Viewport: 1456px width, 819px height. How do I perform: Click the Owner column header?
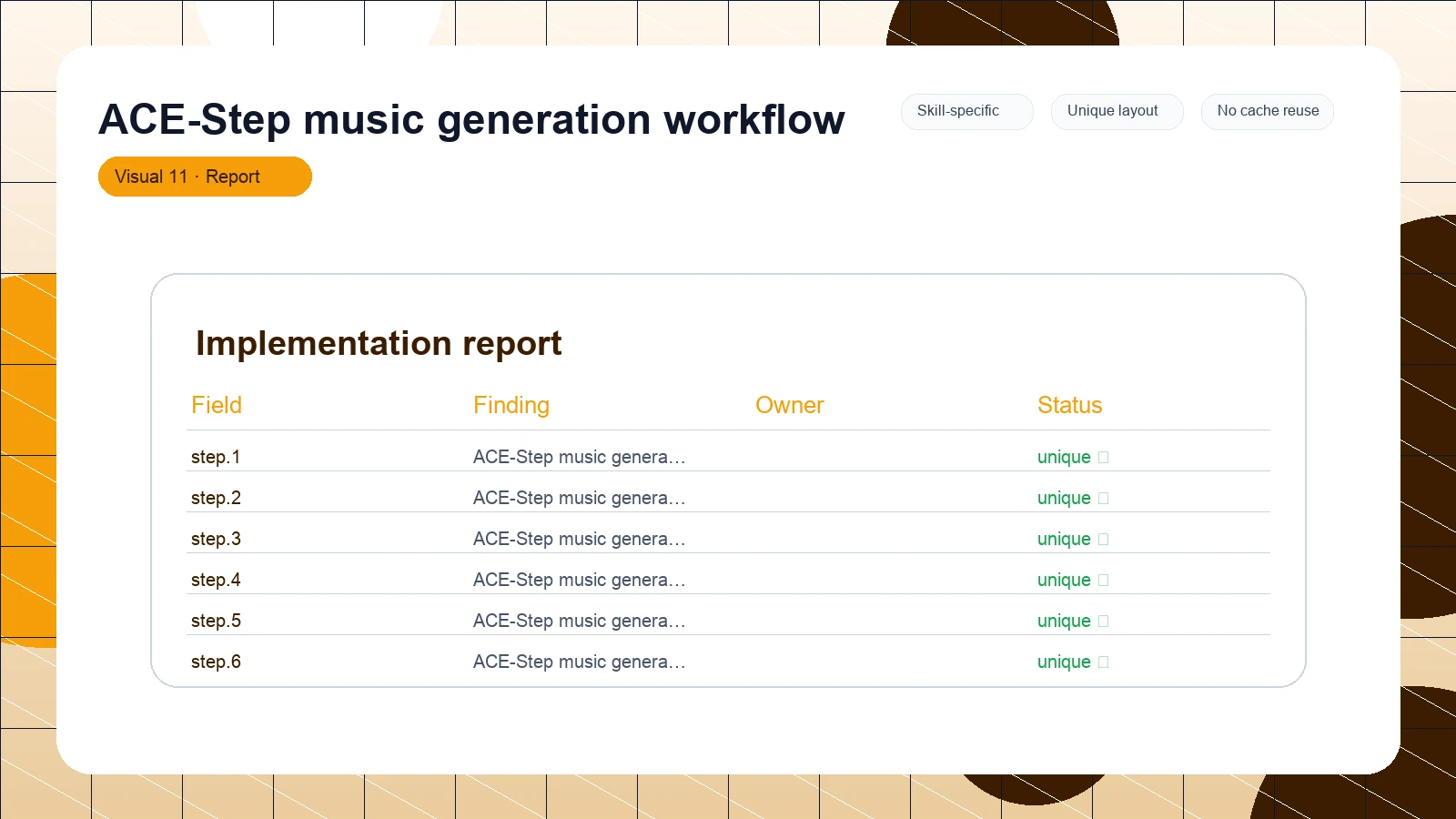coord(790,405)
